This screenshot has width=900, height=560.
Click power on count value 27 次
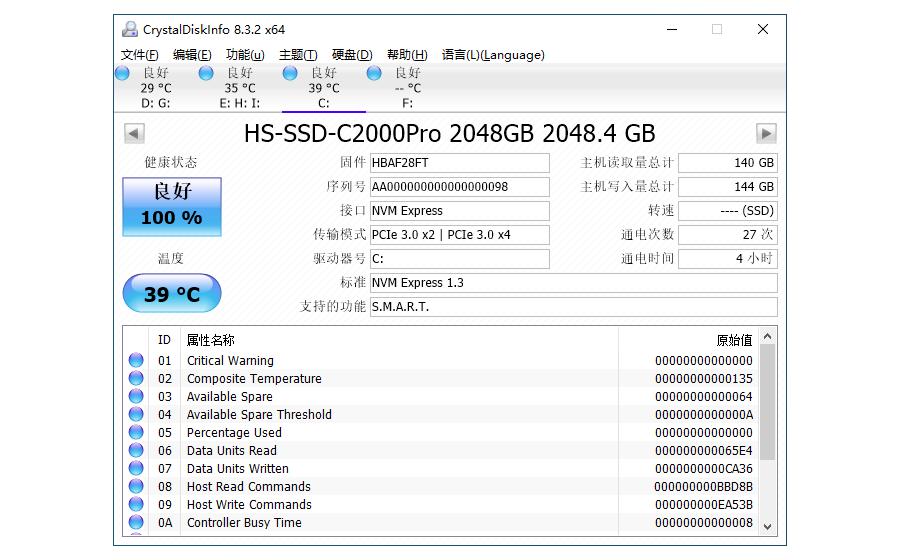[x=728, y=235]
